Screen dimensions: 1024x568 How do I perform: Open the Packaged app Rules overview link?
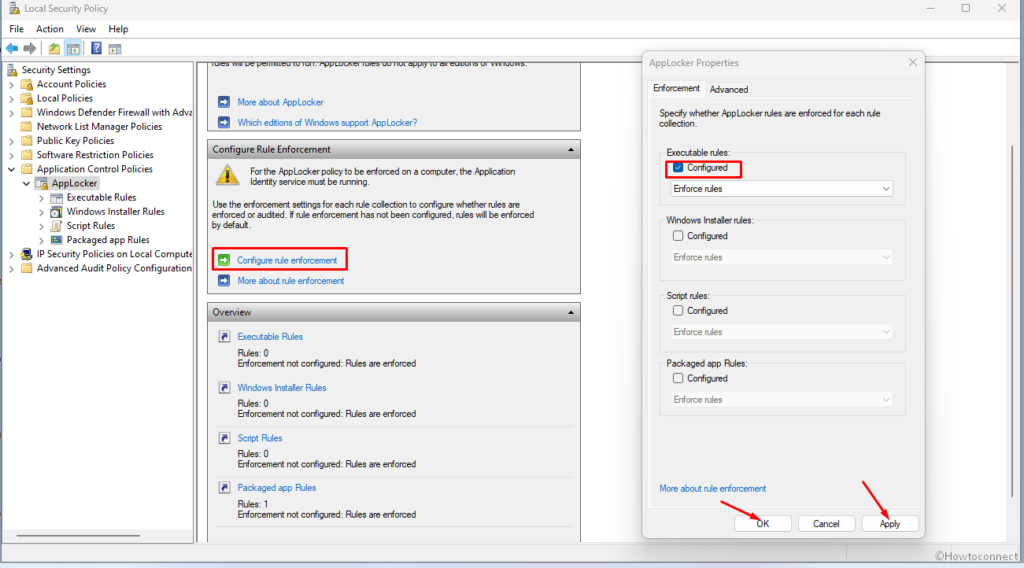tap(276, 488)
